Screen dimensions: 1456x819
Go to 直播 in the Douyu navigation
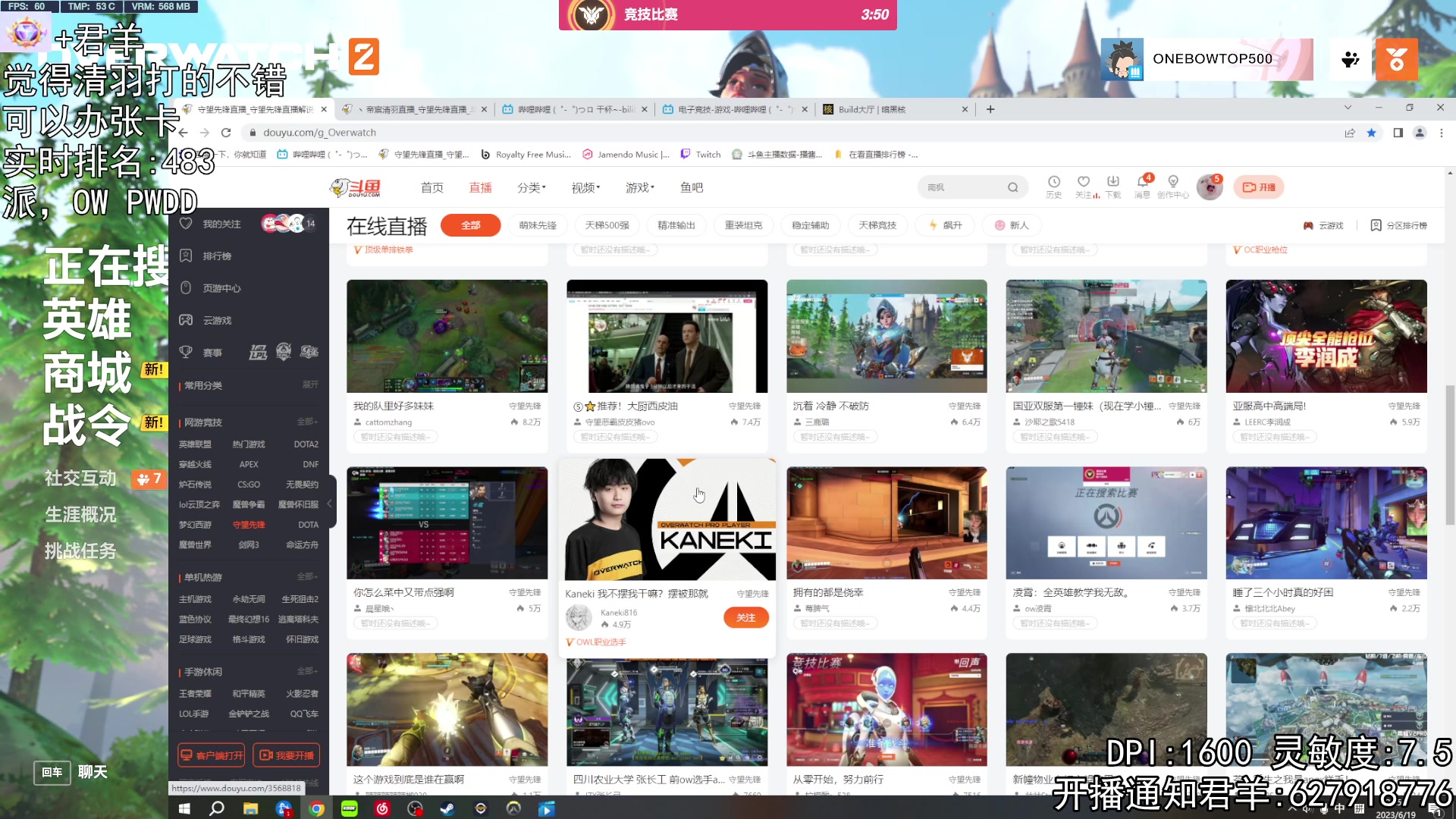click(480, 187)
